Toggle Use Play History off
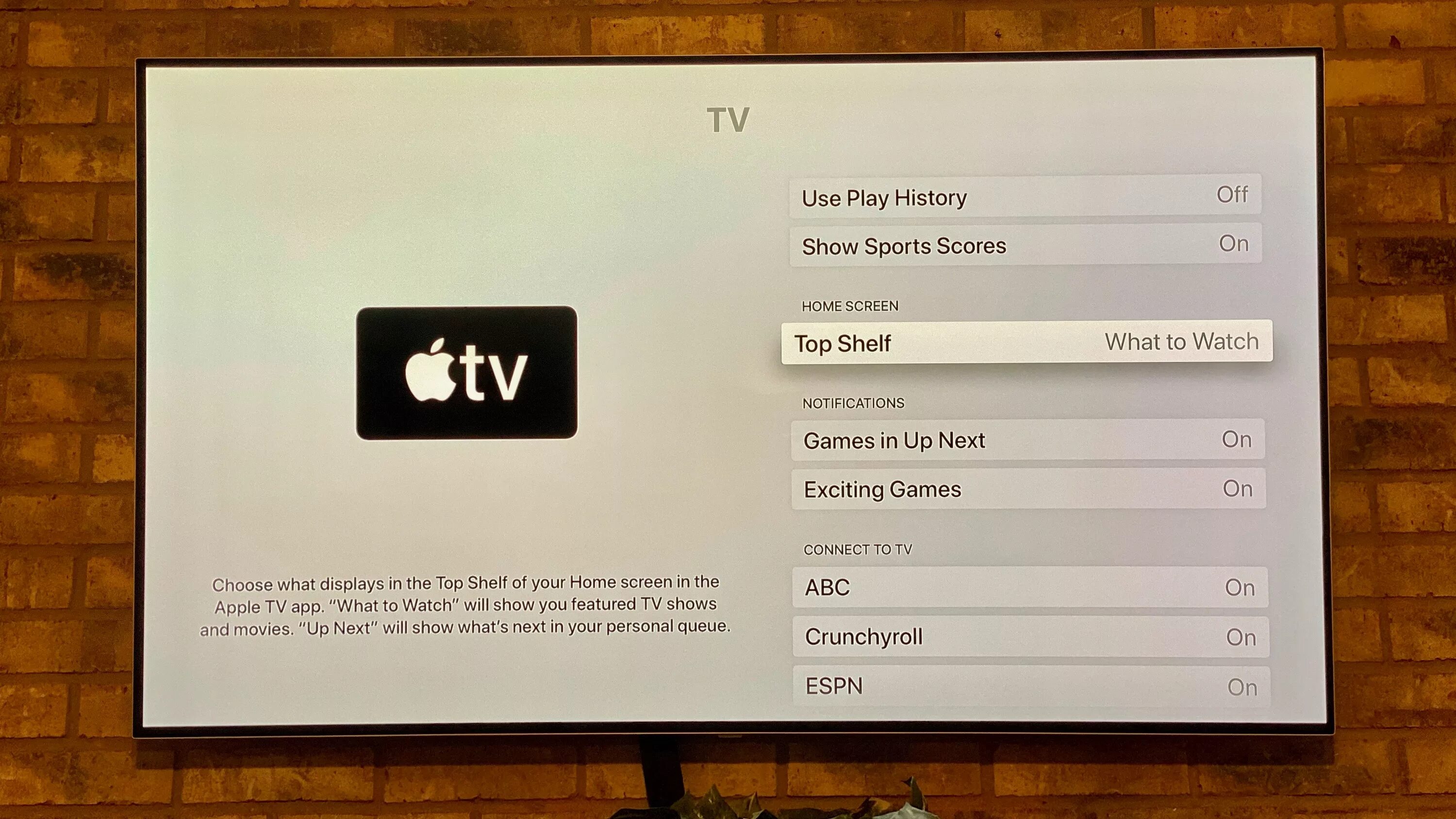Viewport: 1456px width, 819px height. coord(1232,197)
